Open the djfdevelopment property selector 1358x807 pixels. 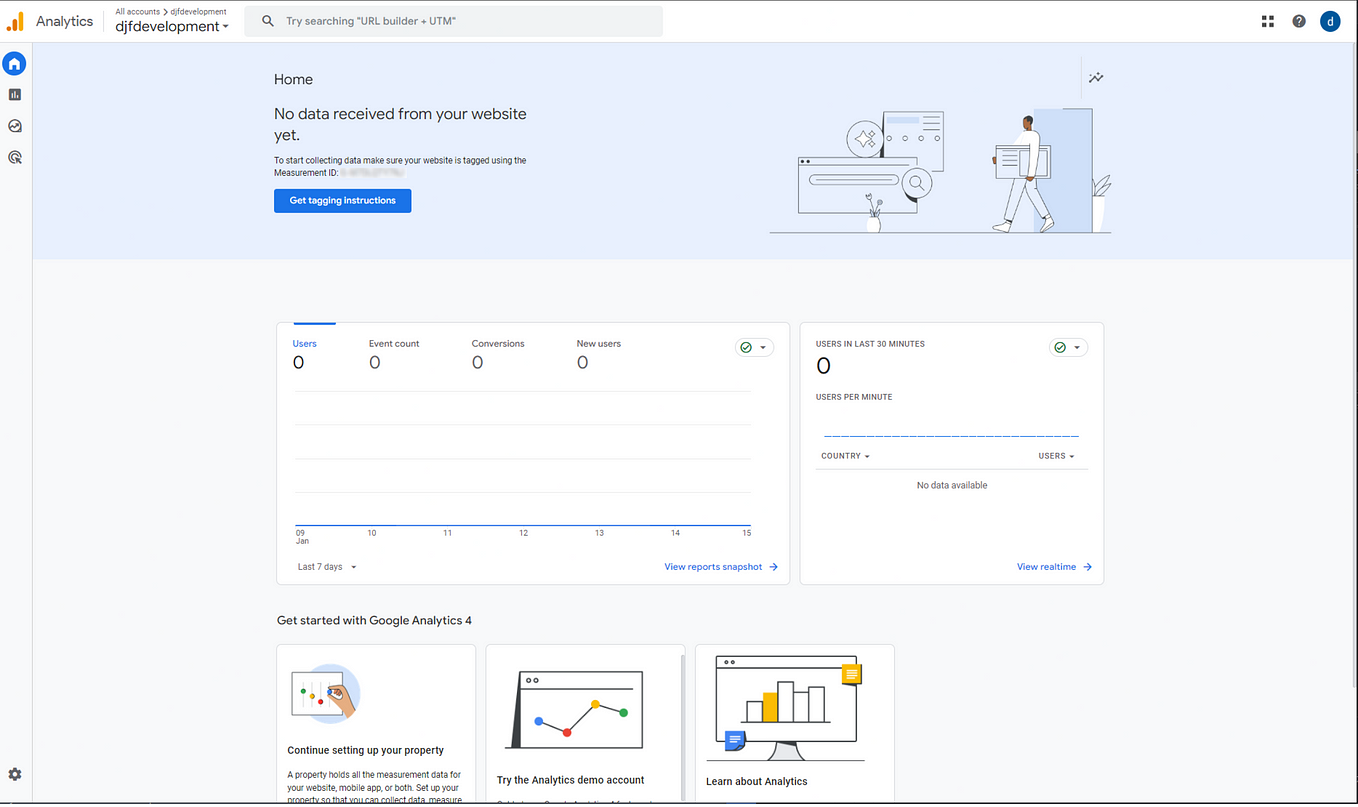pos(172,27)
